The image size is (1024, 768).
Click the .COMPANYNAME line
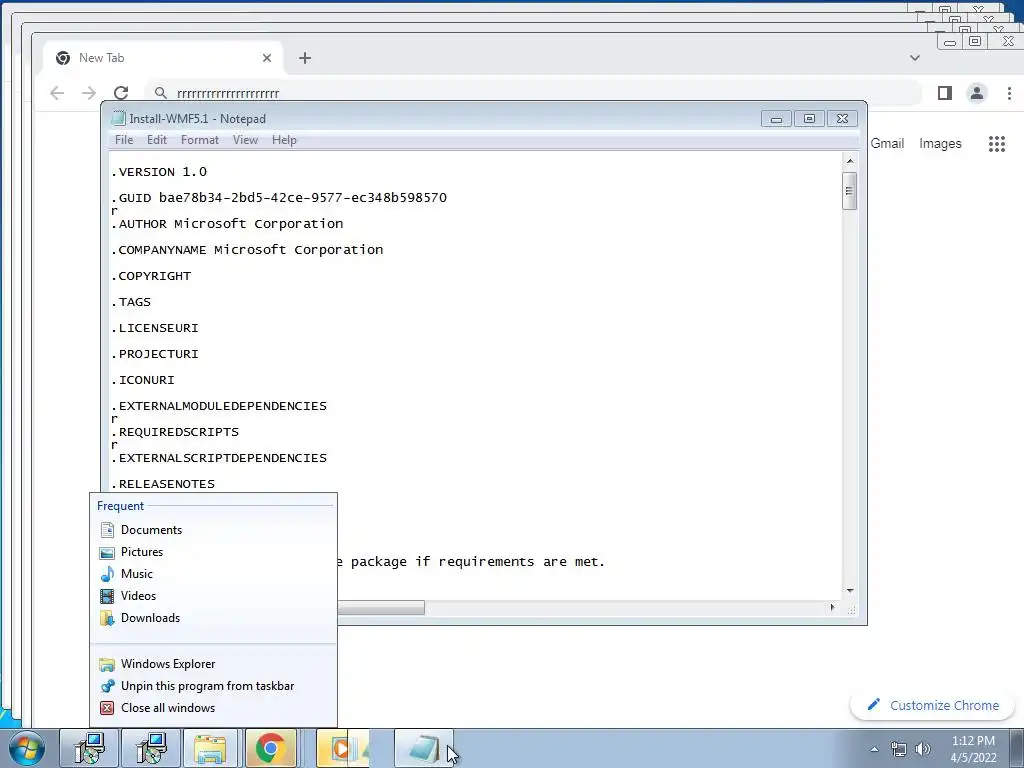[x=247, y=250]
